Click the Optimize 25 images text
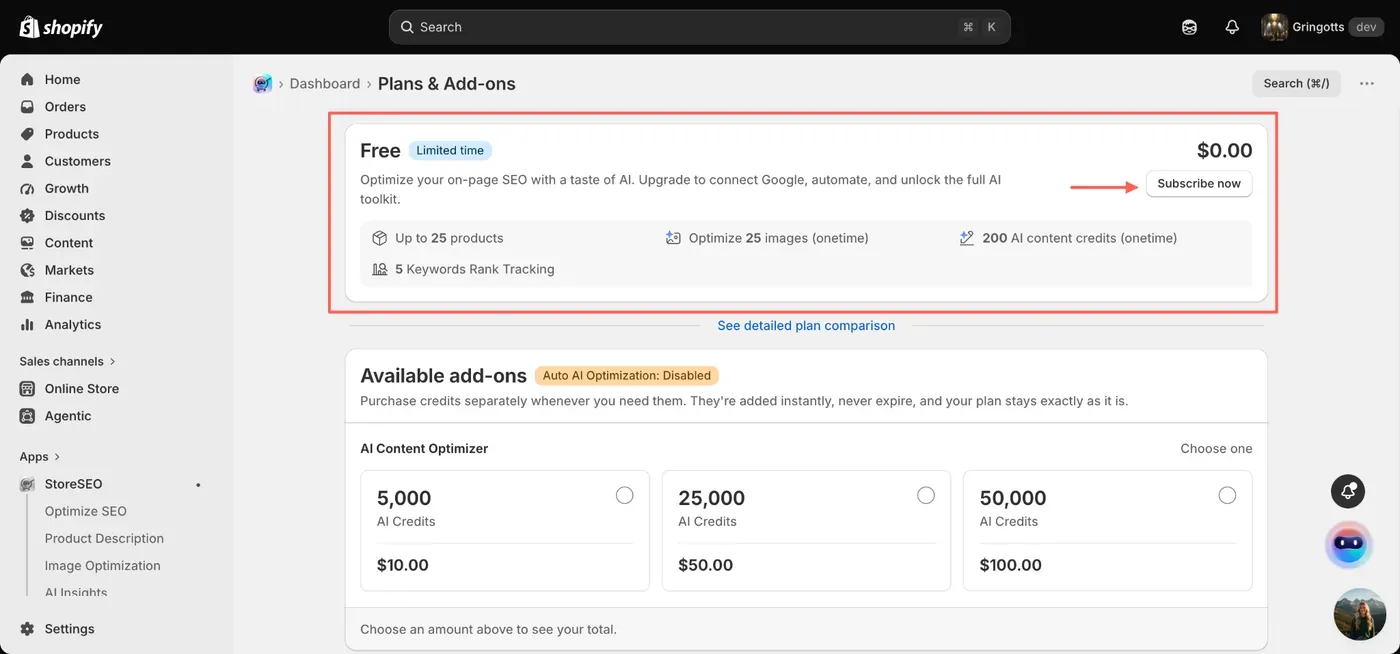Image resolution: width=1400 pixels, height=654 pixels. coord(778,238)
